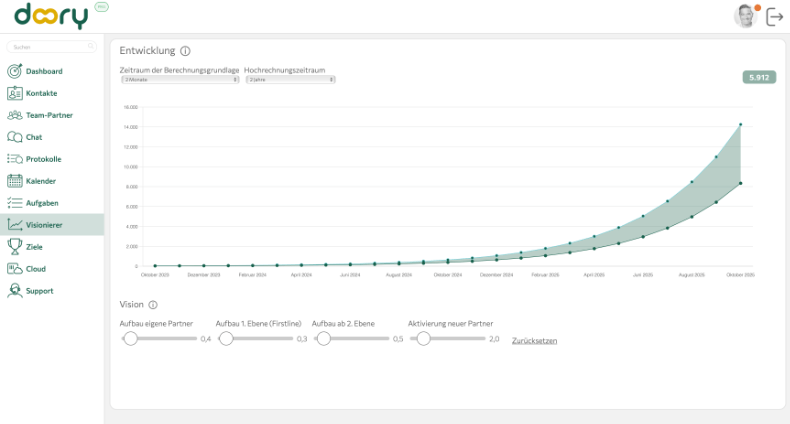The image size is (790, 424).
Task: Click the Kalender calendar icon
Action: coord(15,181)
